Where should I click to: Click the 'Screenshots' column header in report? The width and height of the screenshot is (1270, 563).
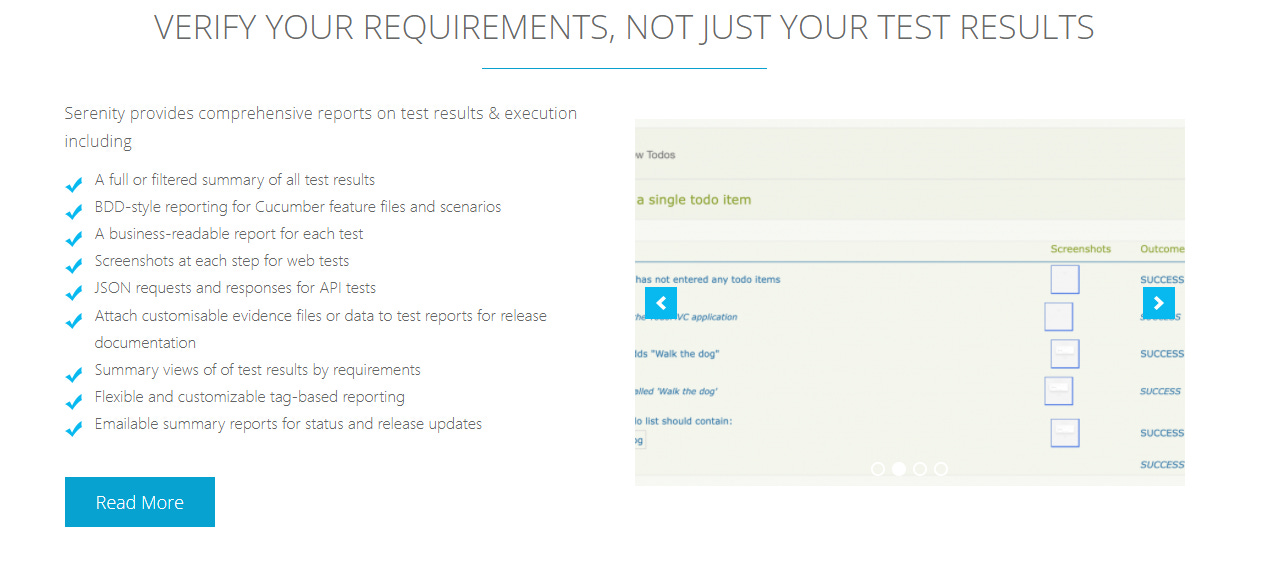1080,249
